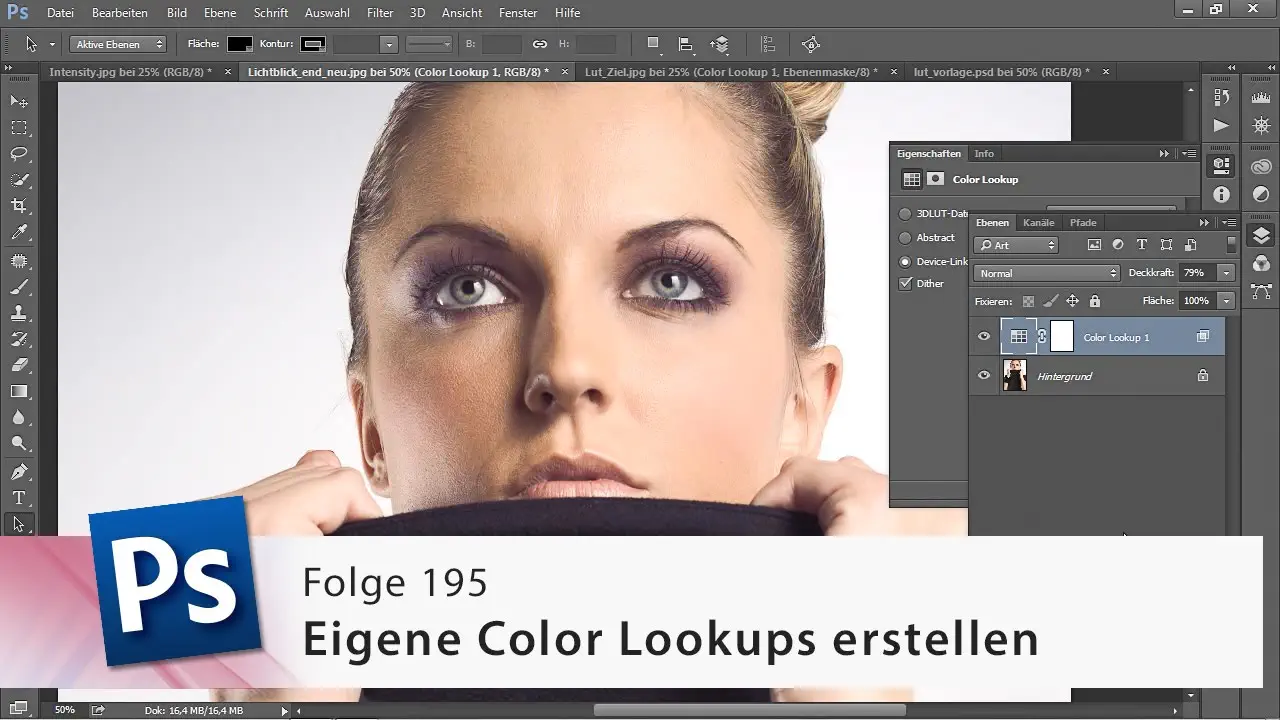Select the Horizontal Type tool
Viewport: 1280px width, 720px height.
tap(19, 496)
